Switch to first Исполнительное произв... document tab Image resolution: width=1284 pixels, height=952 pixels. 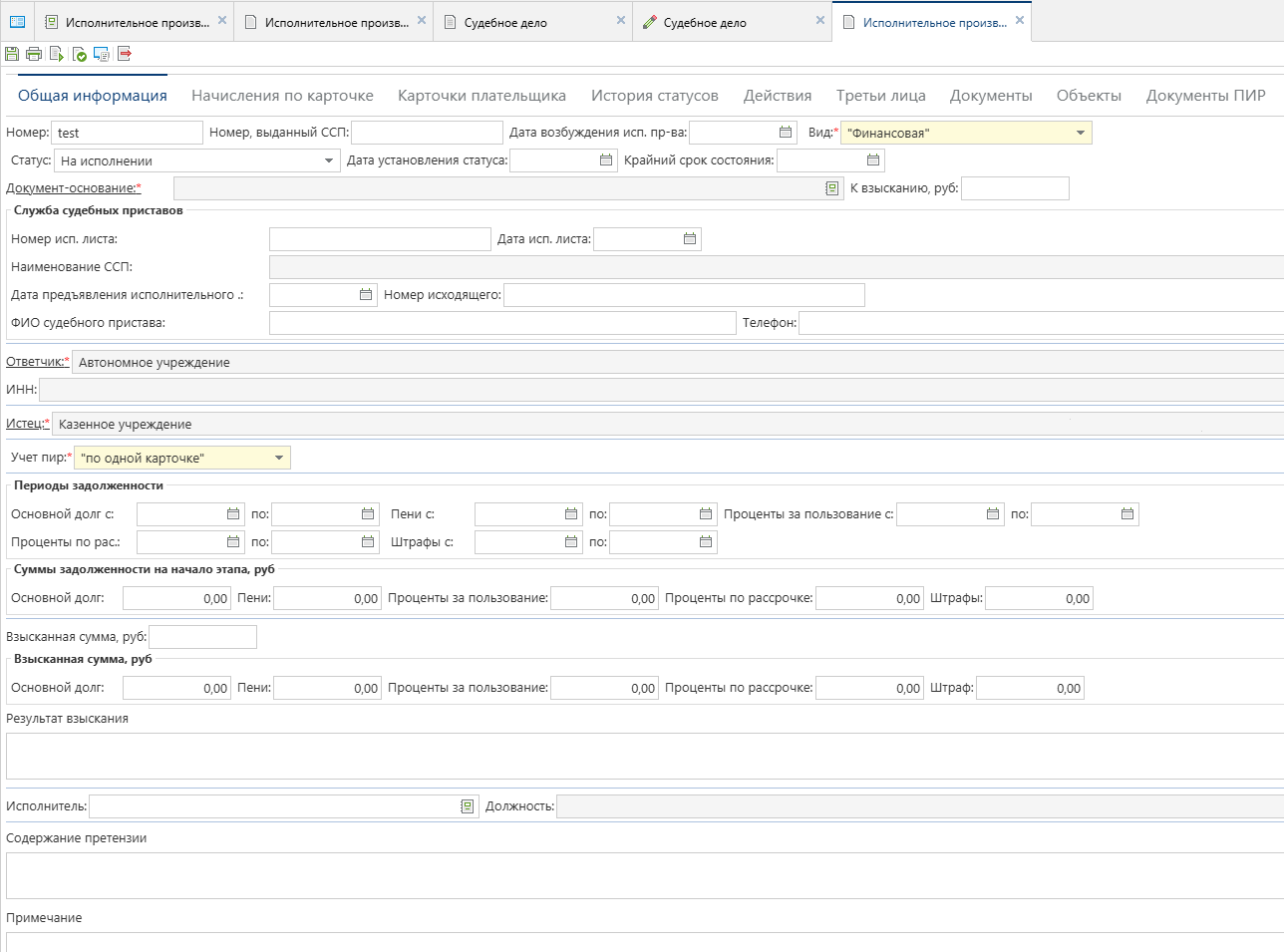pos(136,22)
